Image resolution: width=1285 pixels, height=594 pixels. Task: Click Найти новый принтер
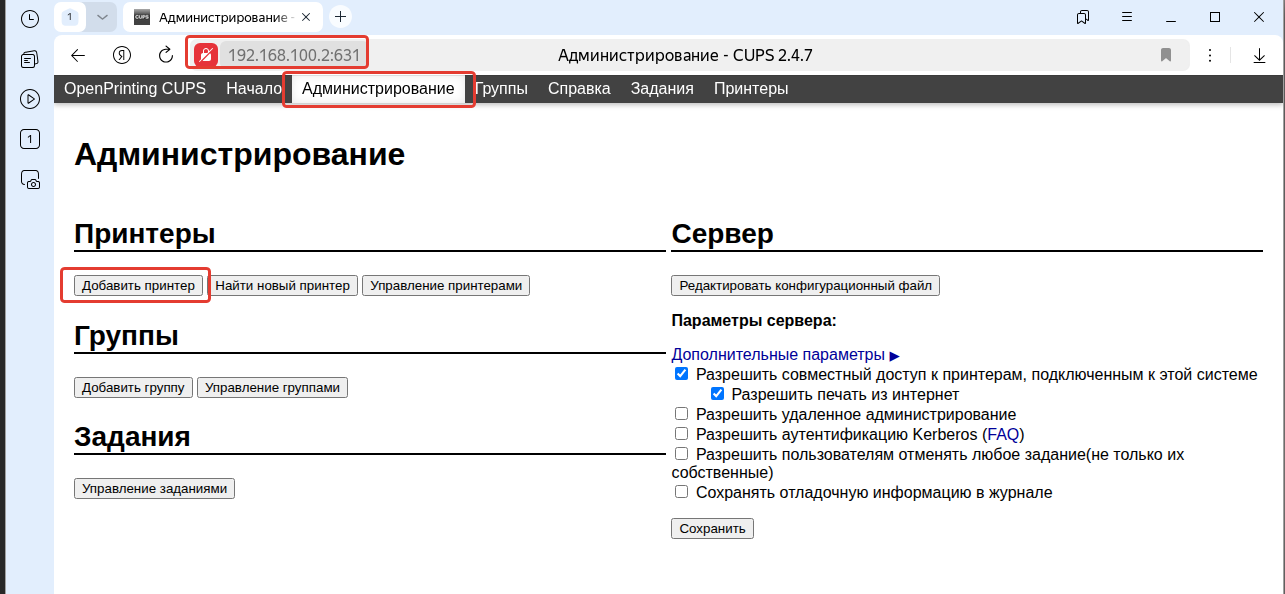tap(283, 286)
